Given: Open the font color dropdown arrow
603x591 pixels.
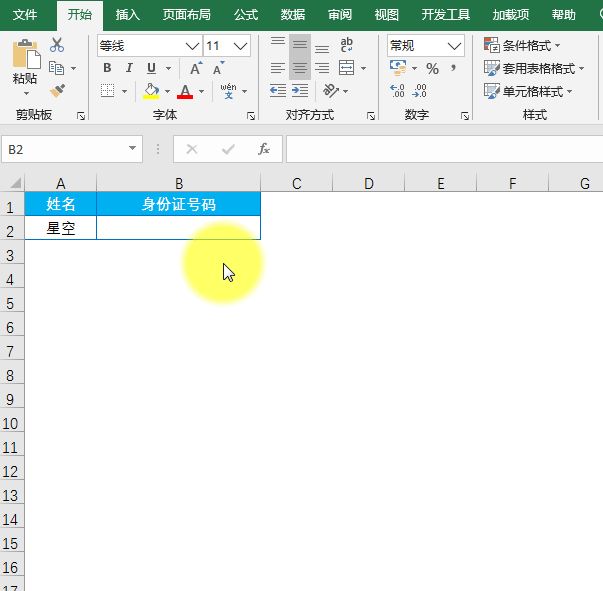Looking at the screenshot, I should [x=202, y=92].
